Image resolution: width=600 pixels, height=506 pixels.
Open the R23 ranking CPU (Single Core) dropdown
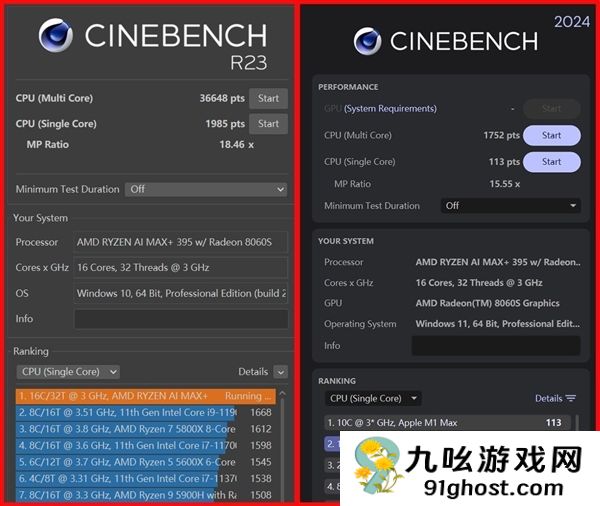68,372
